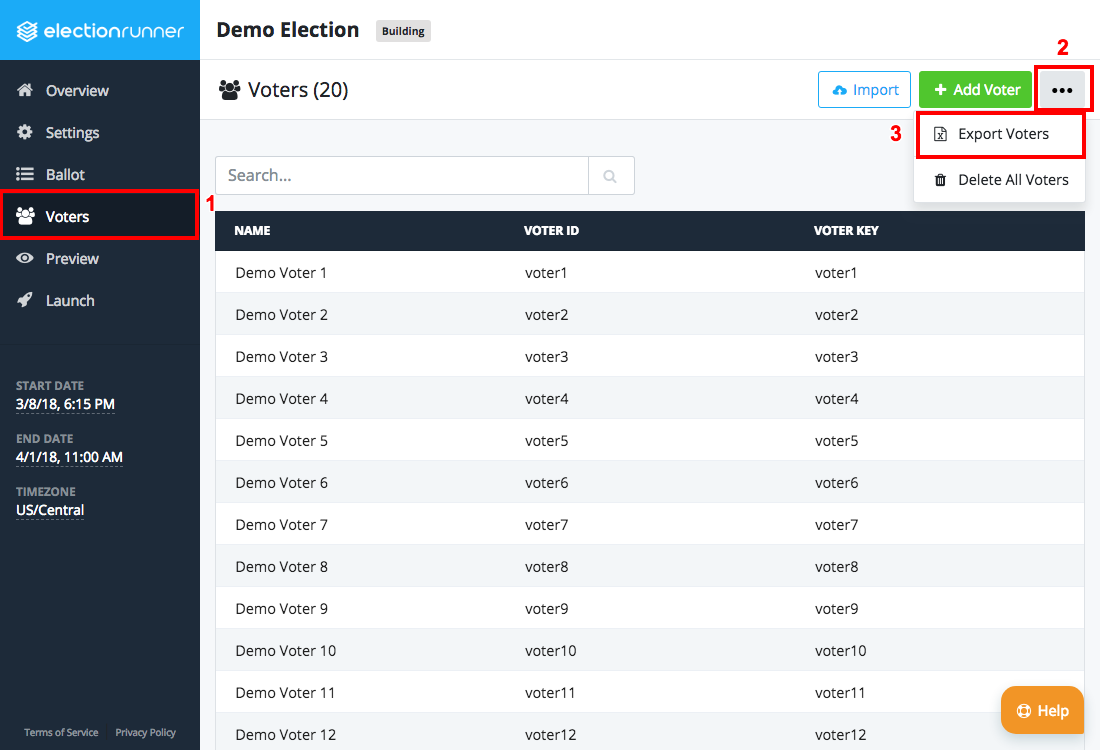This screenshot has height=750, width=1100.
Task: Select Delete All Voters option
Action: [1000, 180]
